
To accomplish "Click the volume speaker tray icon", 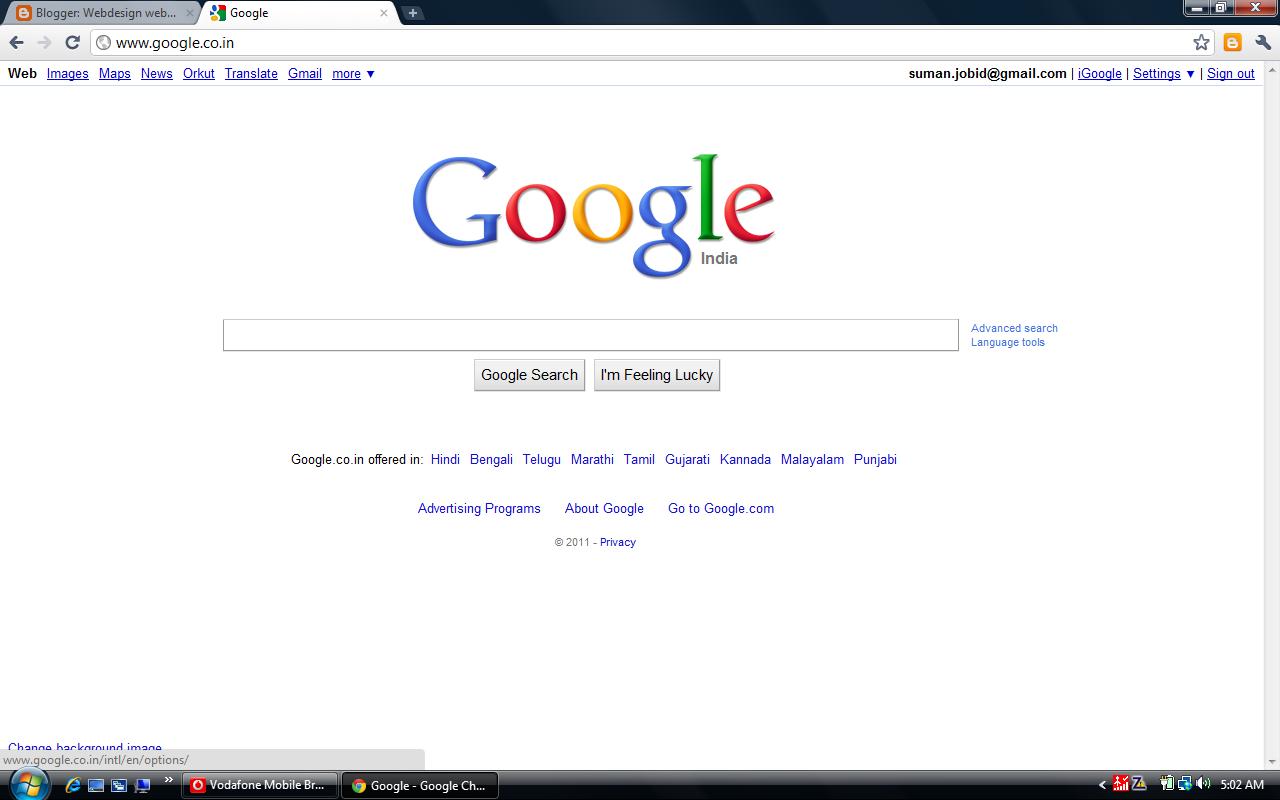I will point(1202,784).
